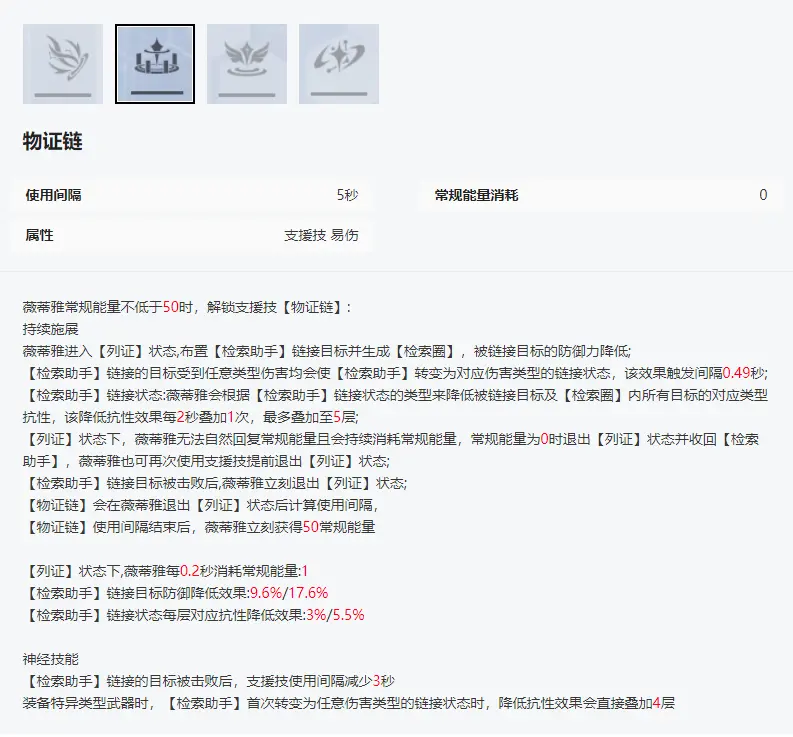Click the red 9.6% defense reduction value

pyautogui.click(x=267, y=593)
